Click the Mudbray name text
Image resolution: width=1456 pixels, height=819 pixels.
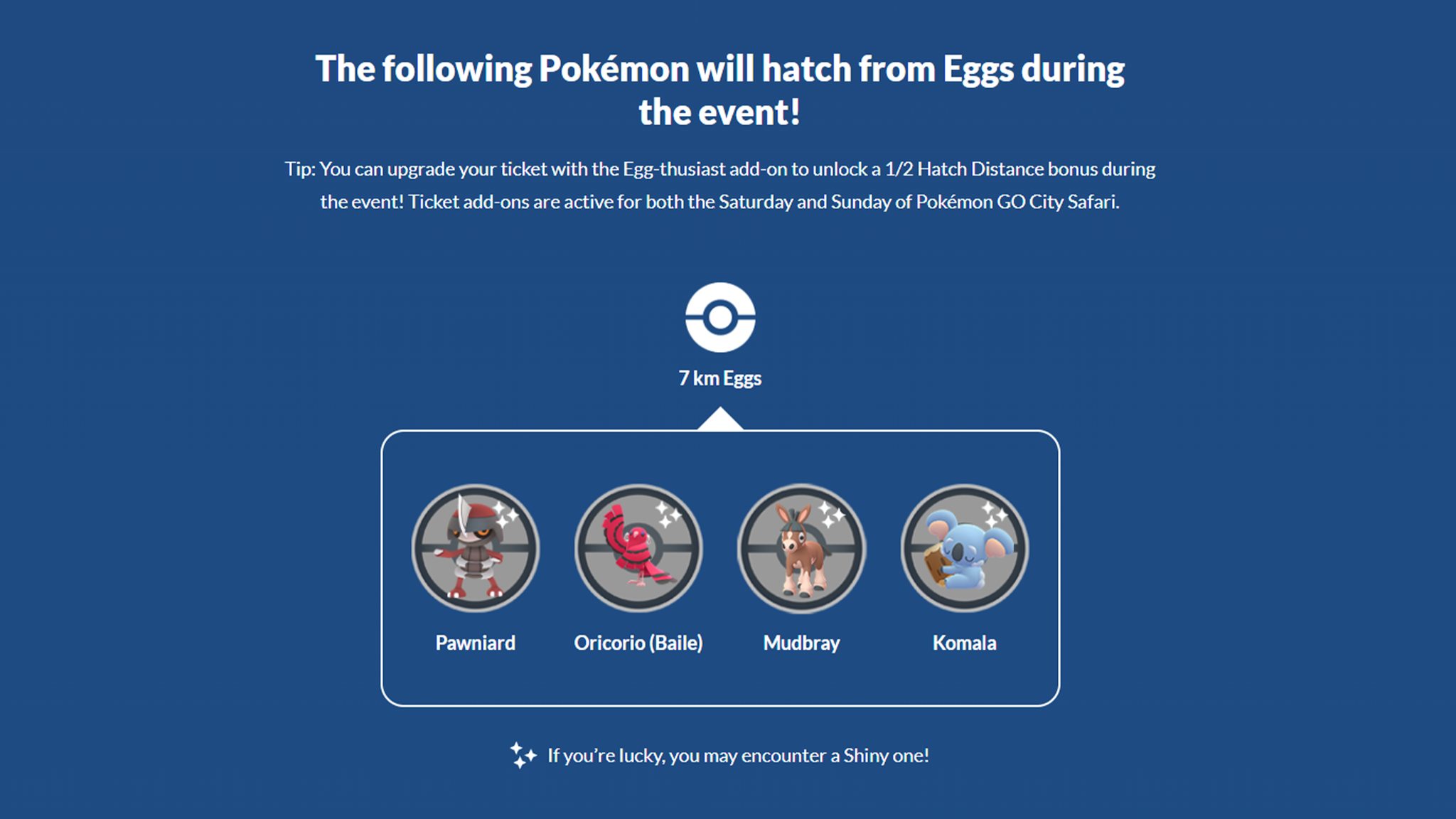(x=801, y=643)
